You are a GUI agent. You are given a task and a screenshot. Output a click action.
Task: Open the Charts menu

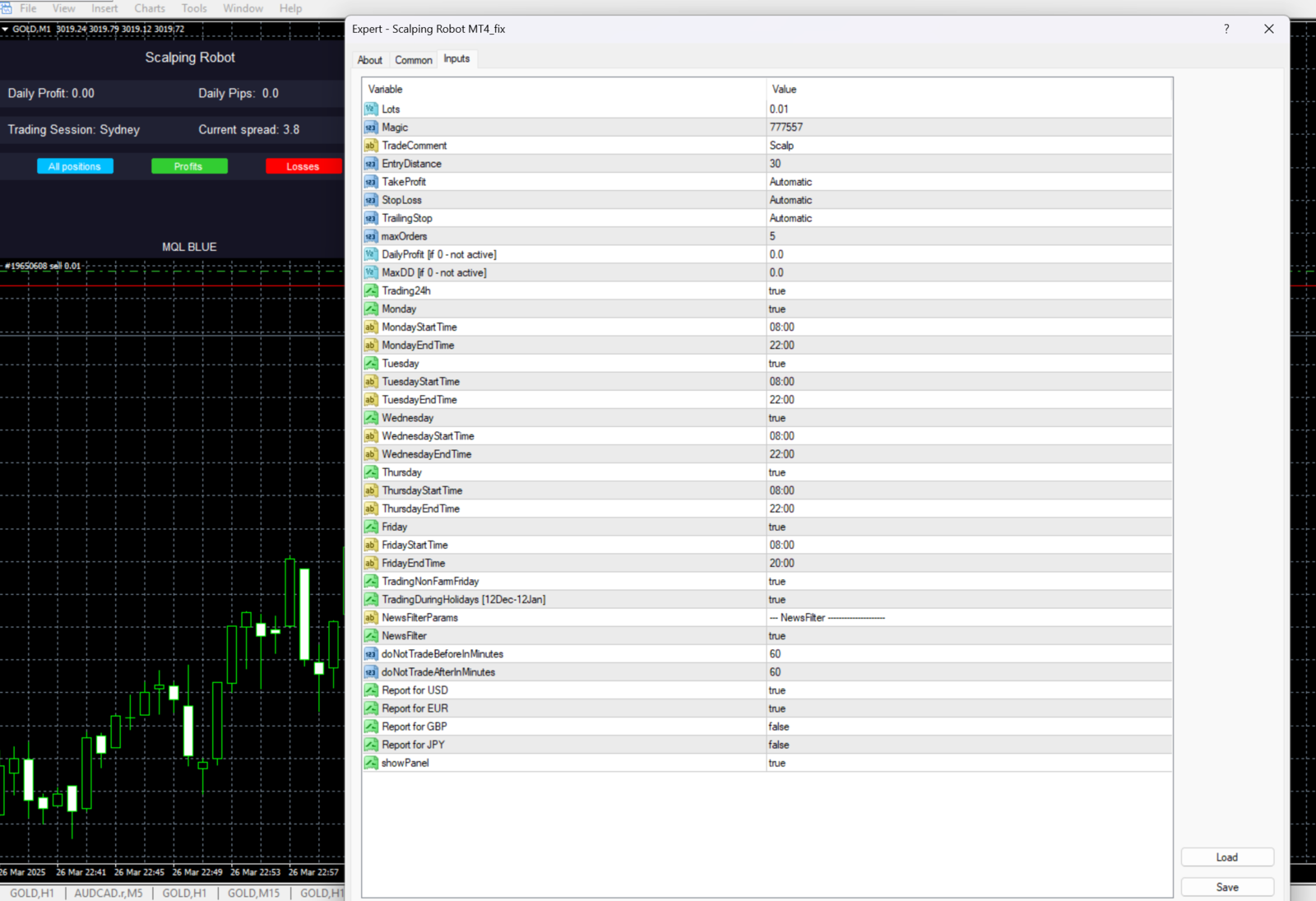click(x=150, y=8)
